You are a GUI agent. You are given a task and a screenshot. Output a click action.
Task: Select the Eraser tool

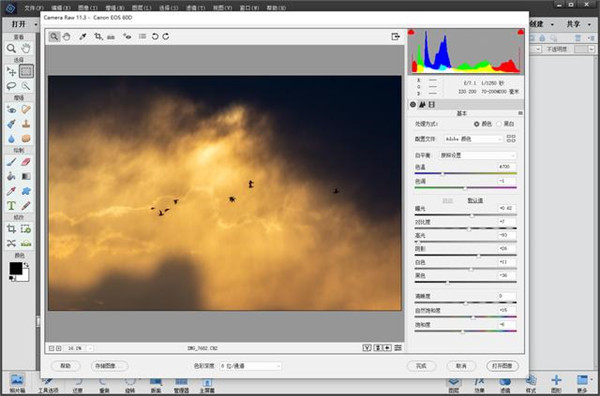point(26,162)
